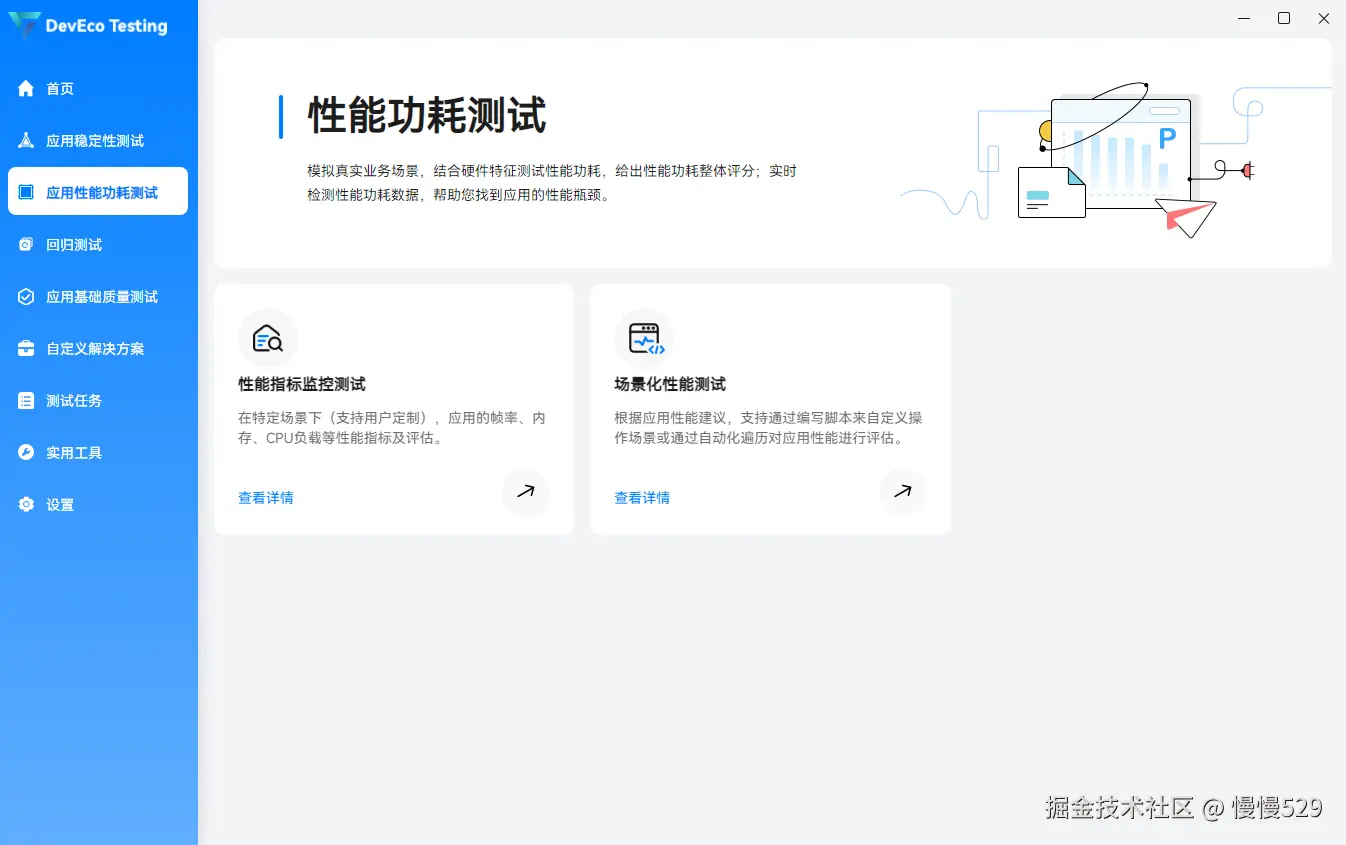This screenshot has width=1346, height=845.
Task: Open 设置 in the sidebar
Action: [x=98, y=505]
